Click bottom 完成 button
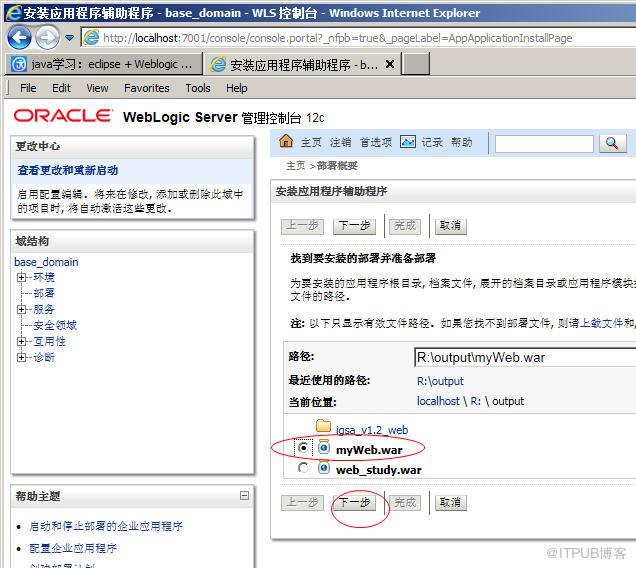 pos(405,503)
